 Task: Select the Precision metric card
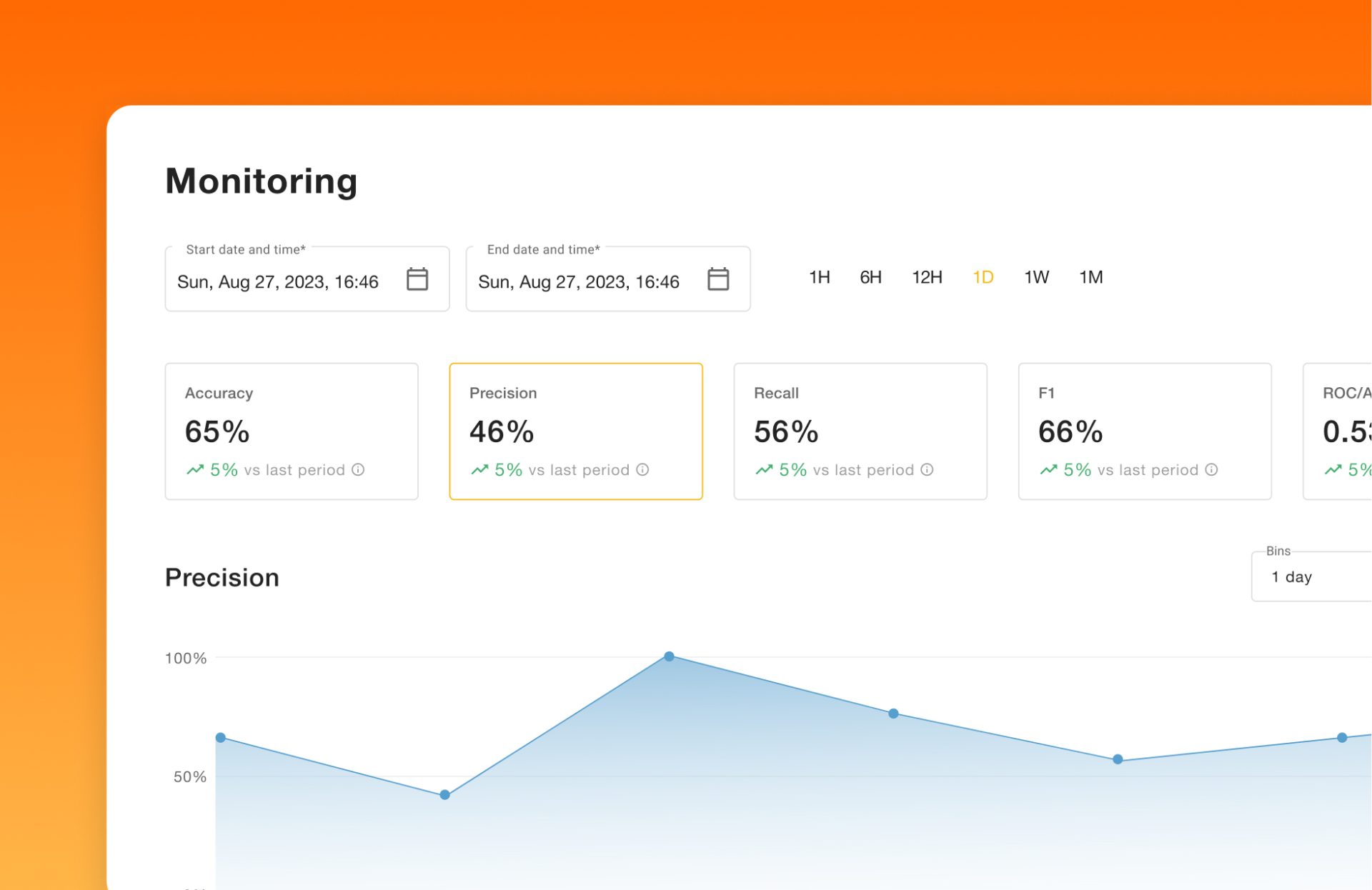(576, 431)
